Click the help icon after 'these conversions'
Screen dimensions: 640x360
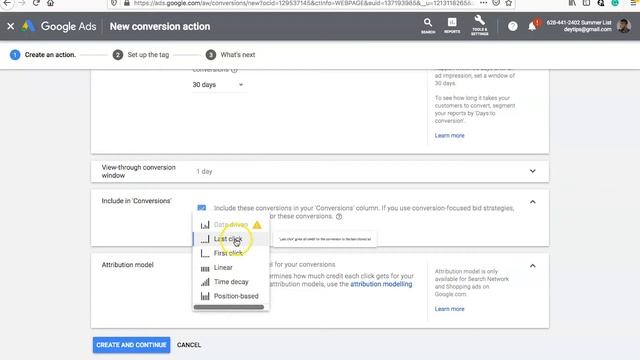[x=339, y=217]
